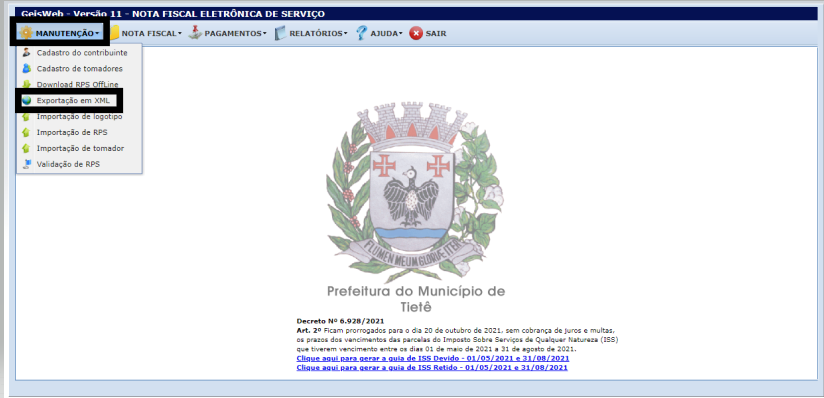The image size is (824, 398).
Task: Open link to generate ISS Retido guide
Action: (x=432, y=368)
